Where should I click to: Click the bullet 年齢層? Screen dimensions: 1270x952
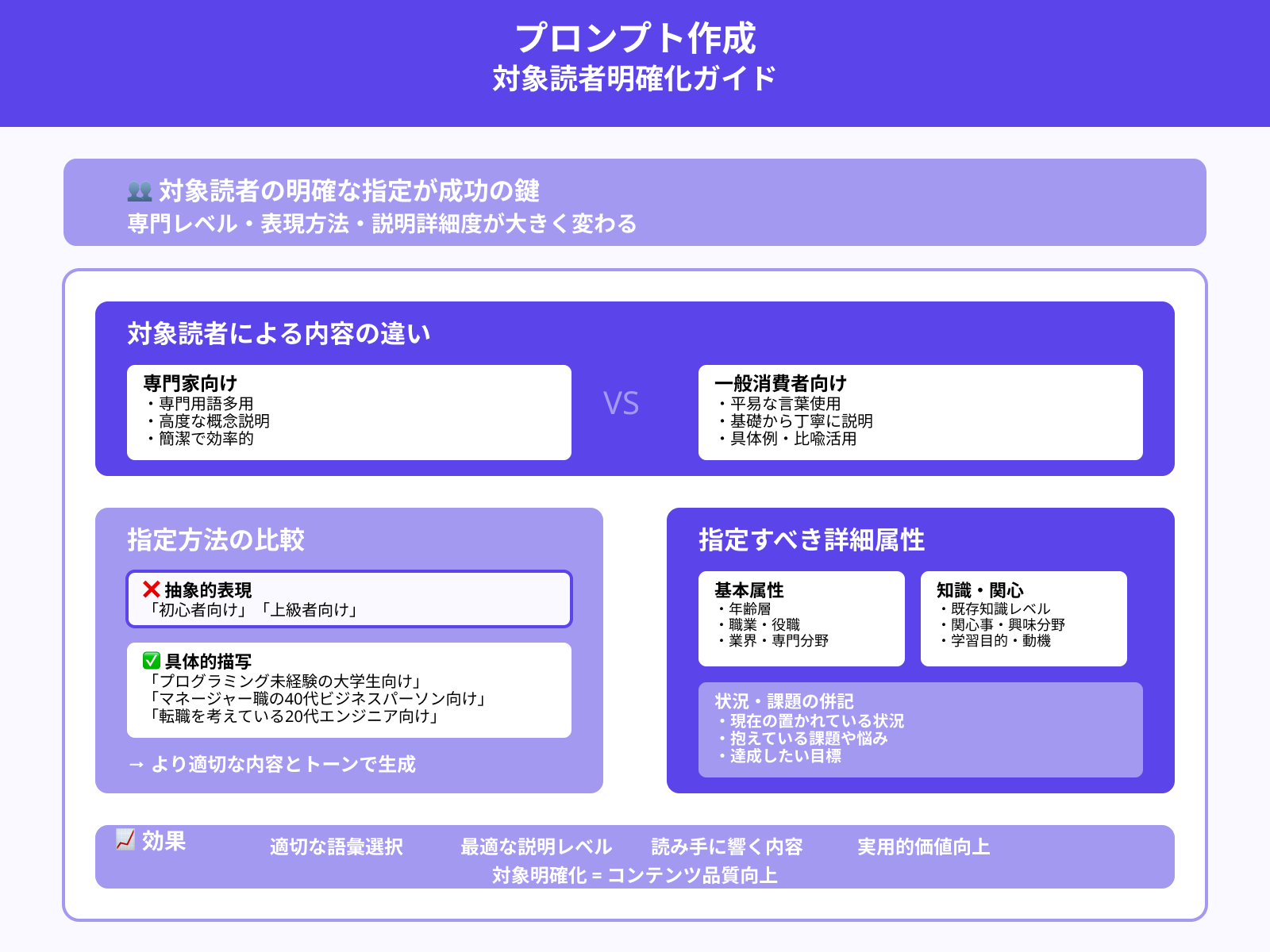[x=743, y=609]
